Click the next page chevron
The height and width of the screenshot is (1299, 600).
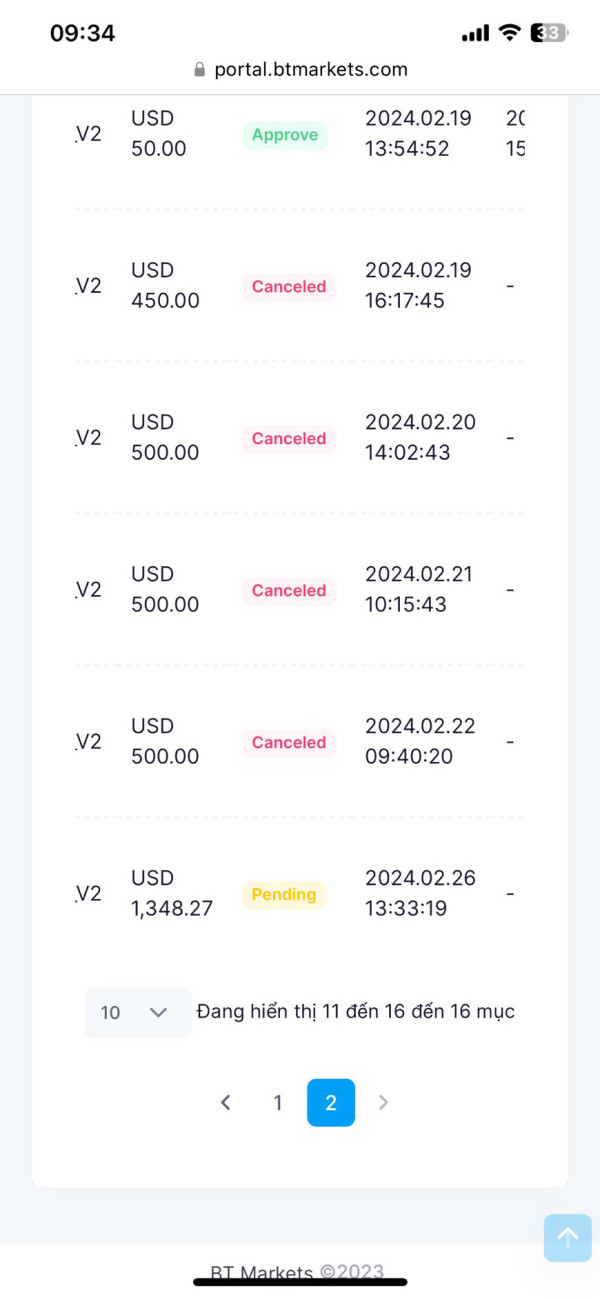coord(383,1103)
